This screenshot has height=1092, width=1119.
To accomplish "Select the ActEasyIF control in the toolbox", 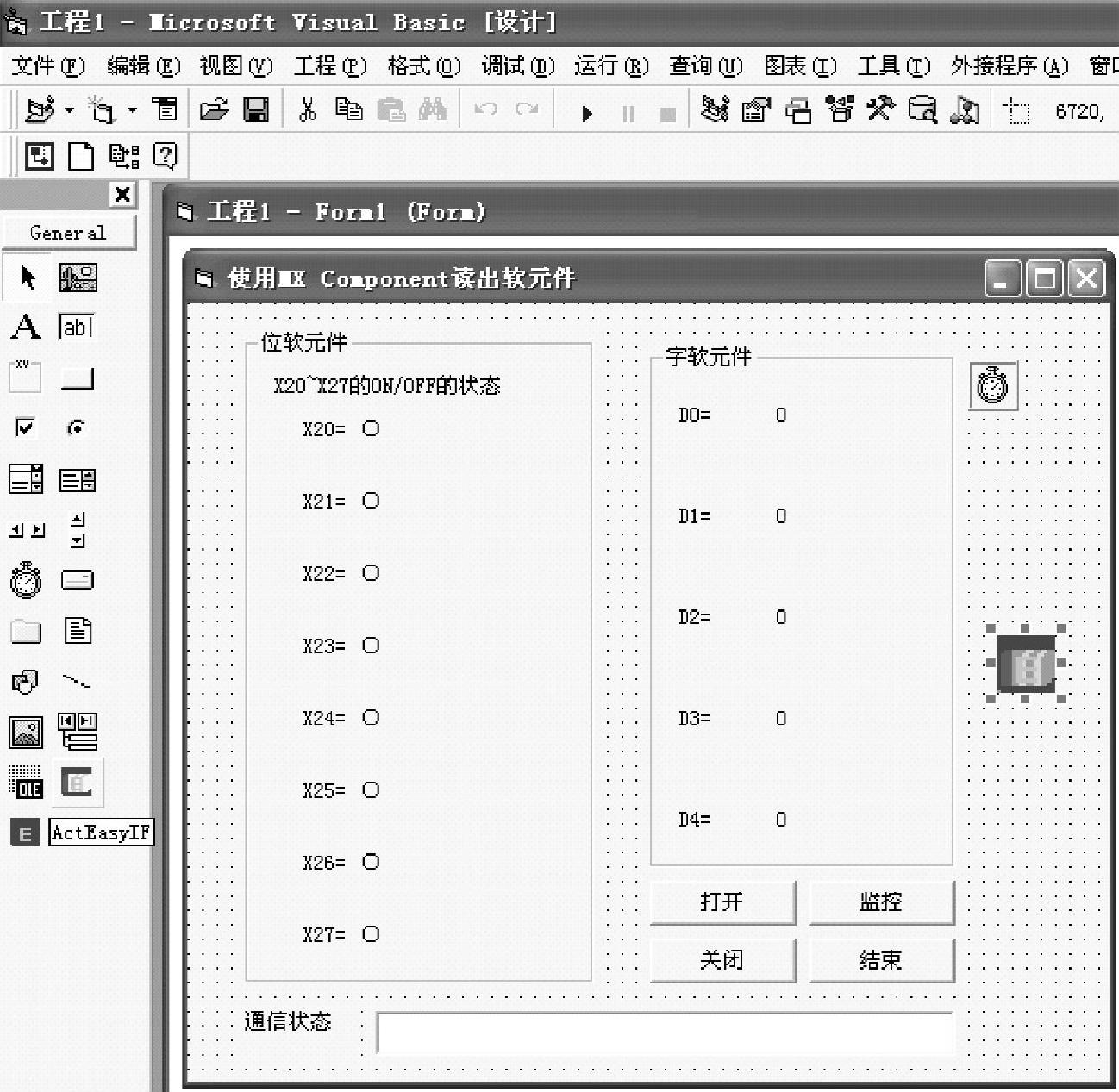I will (x=78, y=783).
